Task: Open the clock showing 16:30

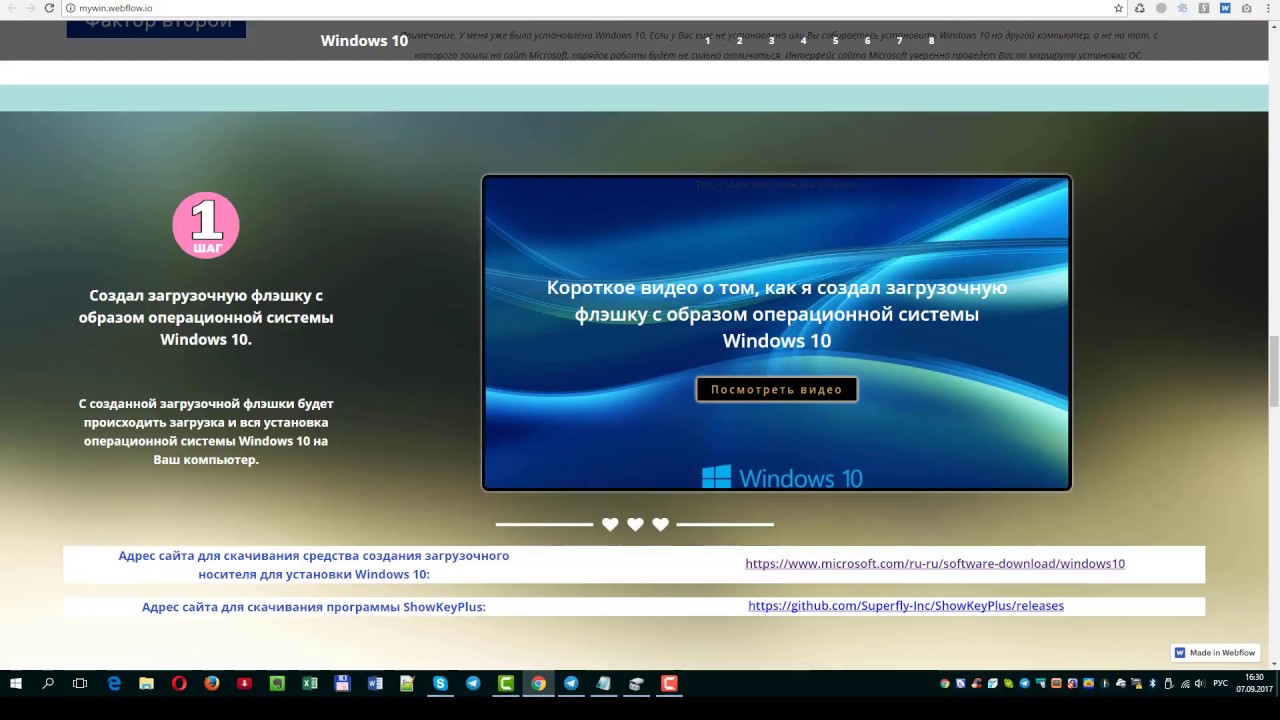Action: pos(1254,684)
